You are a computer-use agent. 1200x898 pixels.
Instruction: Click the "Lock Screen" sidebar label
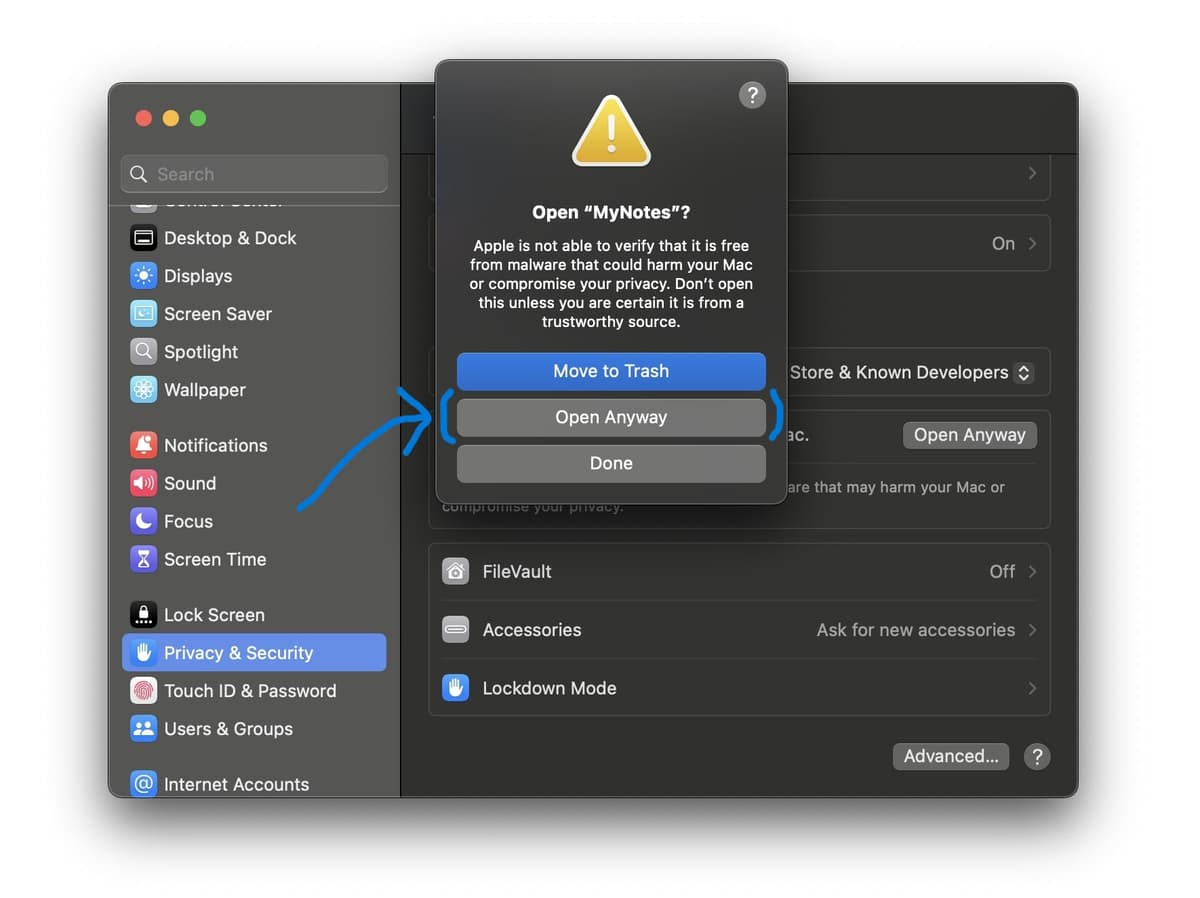(x=214, y=615)
